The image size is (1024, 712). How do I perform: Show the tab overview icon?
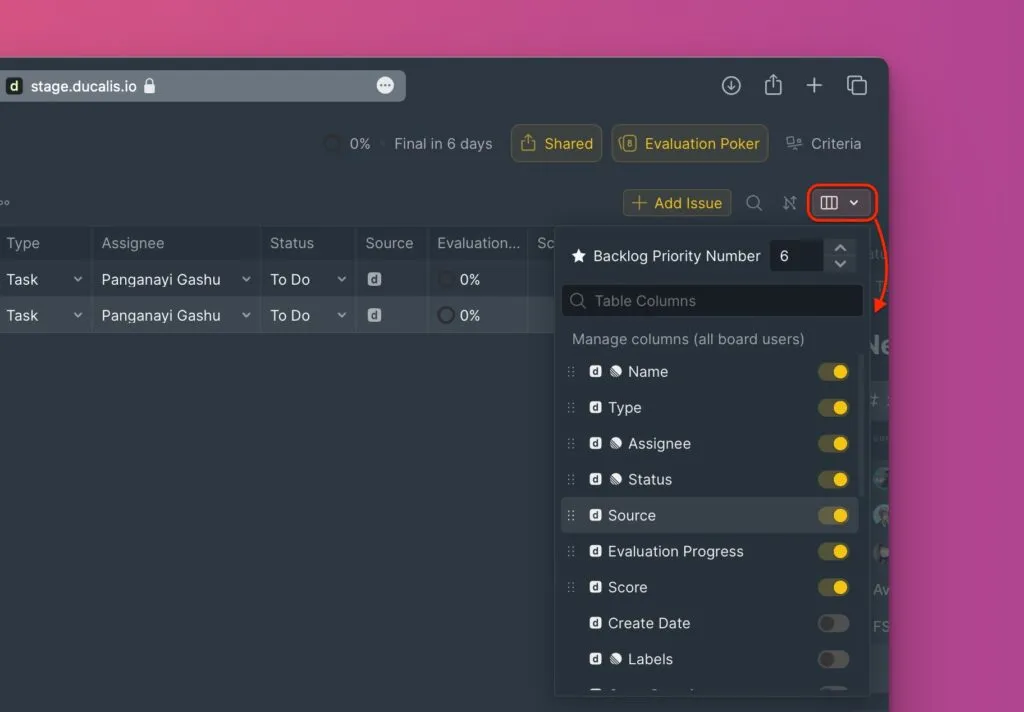856,86
